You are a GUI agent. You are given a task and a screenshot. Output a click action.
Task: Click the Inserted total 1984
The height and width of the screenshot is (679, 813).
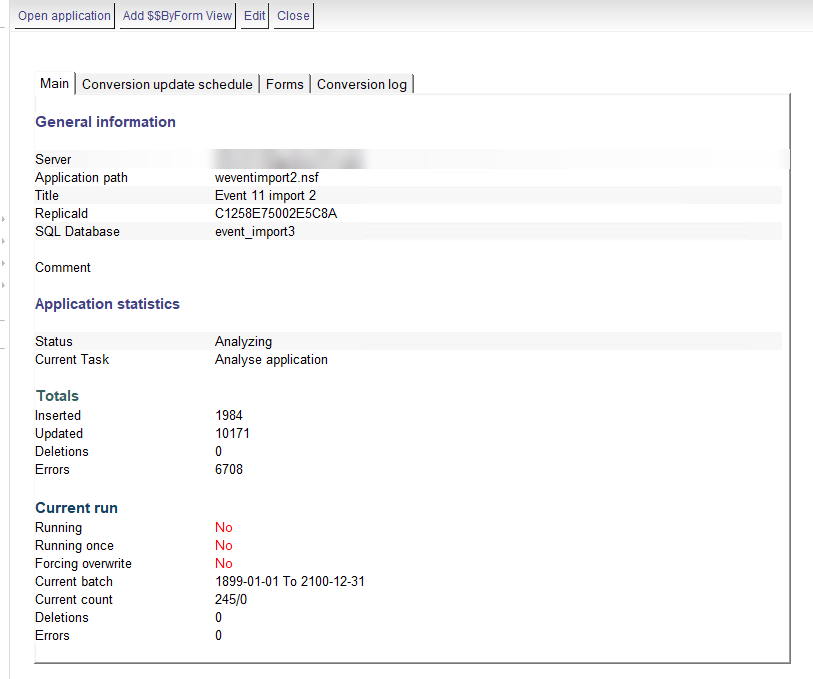229,416
